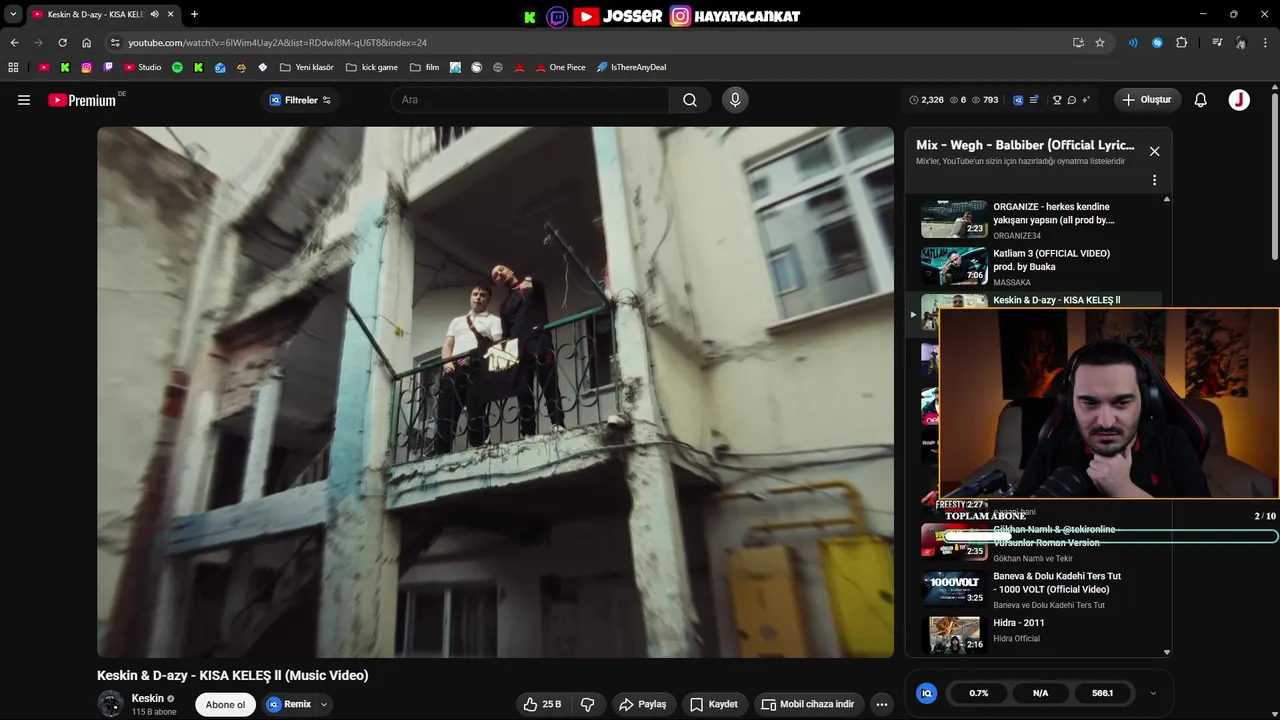1280x720 pixels.
Task: Open a new browser tab
Action: tap(194, 14)
